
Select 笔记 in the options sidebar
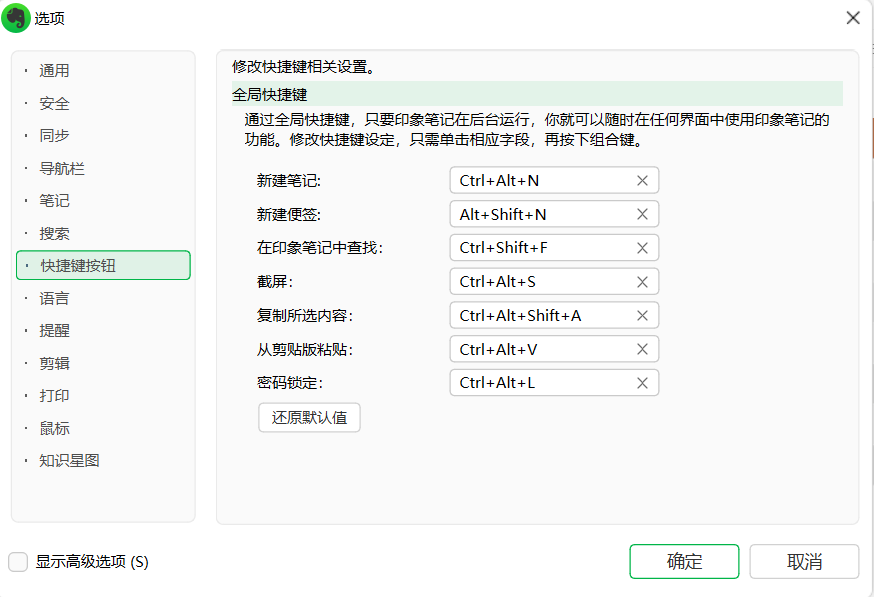(x=55, y=201)
